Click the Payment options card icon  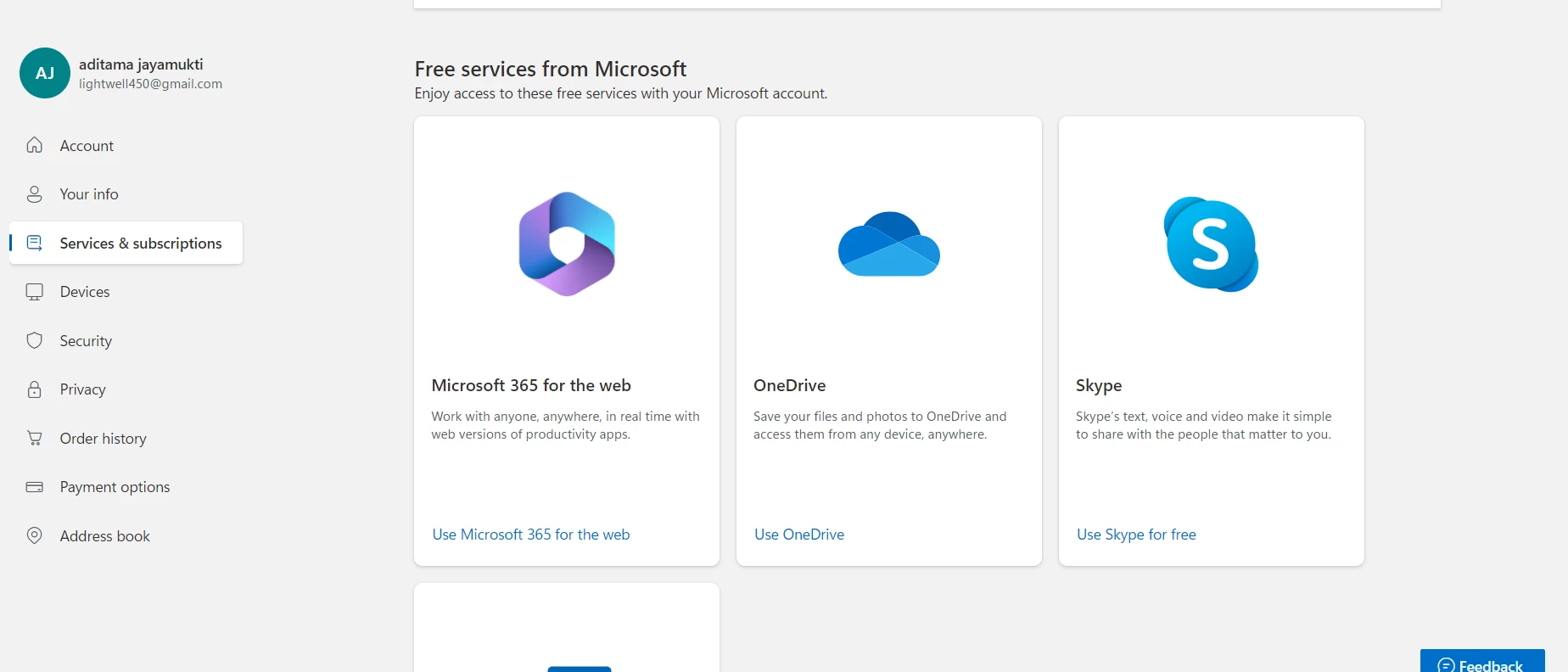tap(35, 487)
